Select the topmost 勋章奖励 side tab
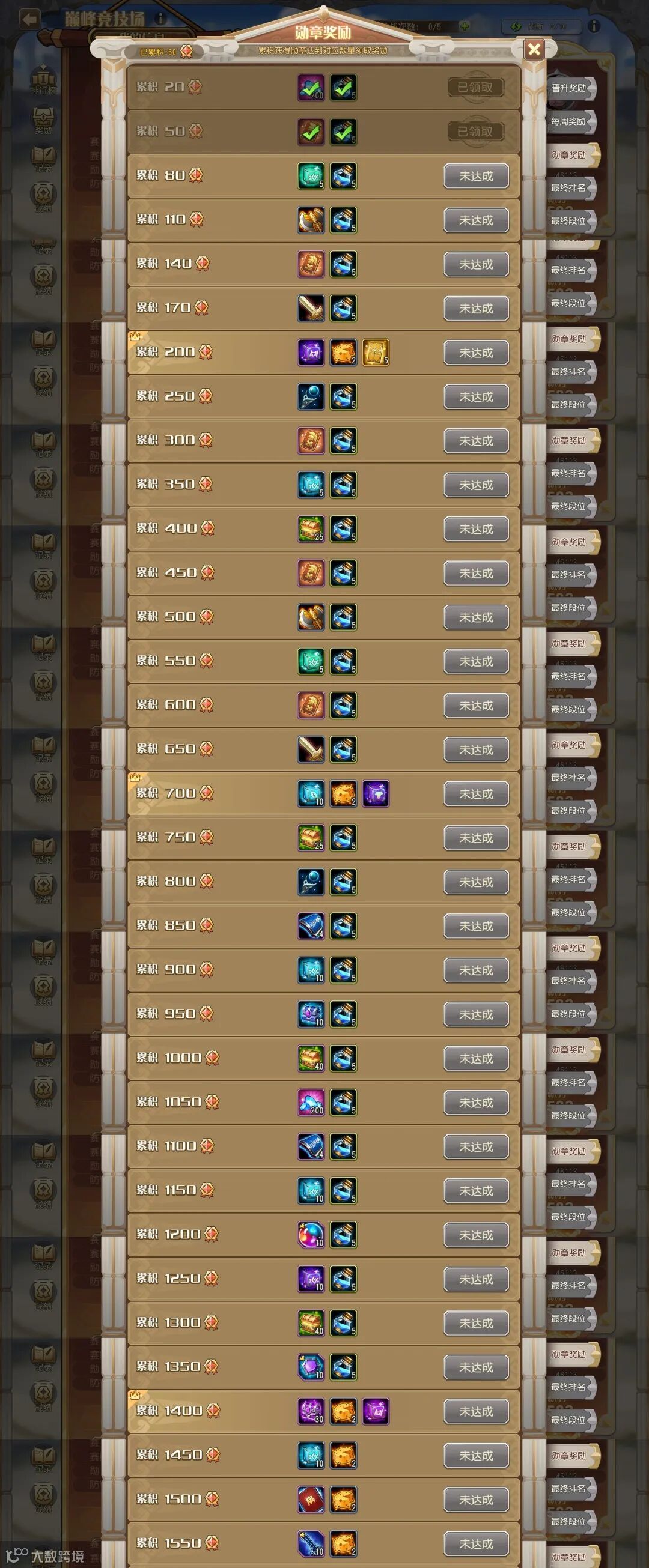The width and height of the screenshot is (649, 1568). click(572, 154)
